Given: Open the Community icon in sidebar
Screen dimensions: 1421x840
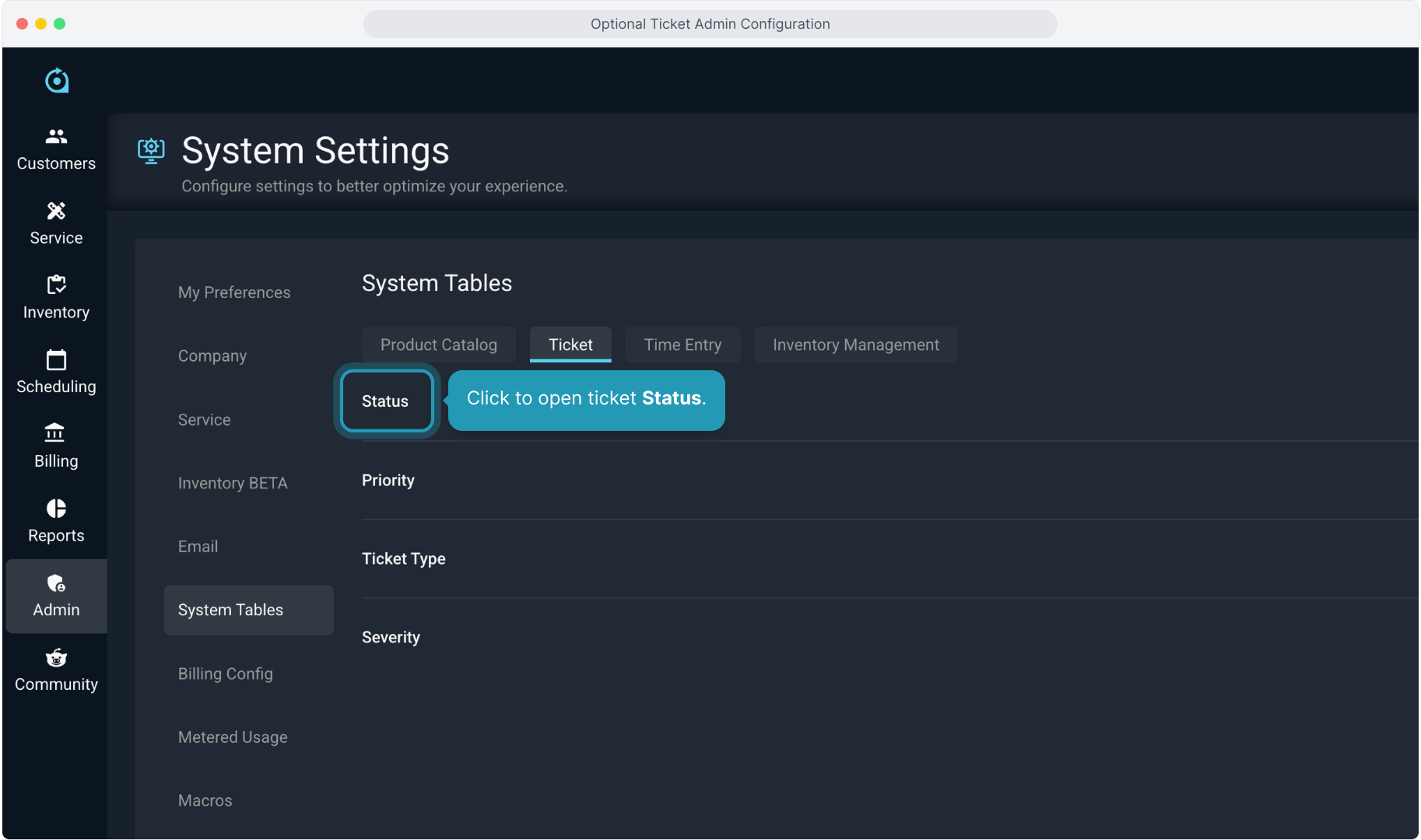Looking at the screenshot, I should pyautogui.click(x=56, y=658).
